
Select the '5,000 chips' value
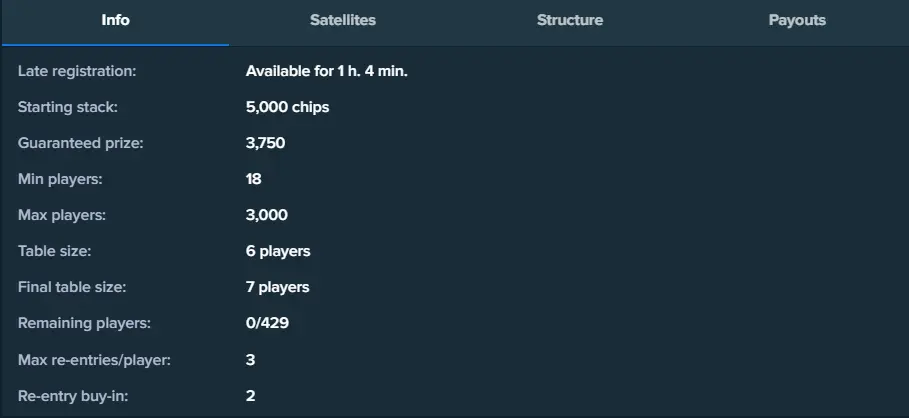pos(287,107)
